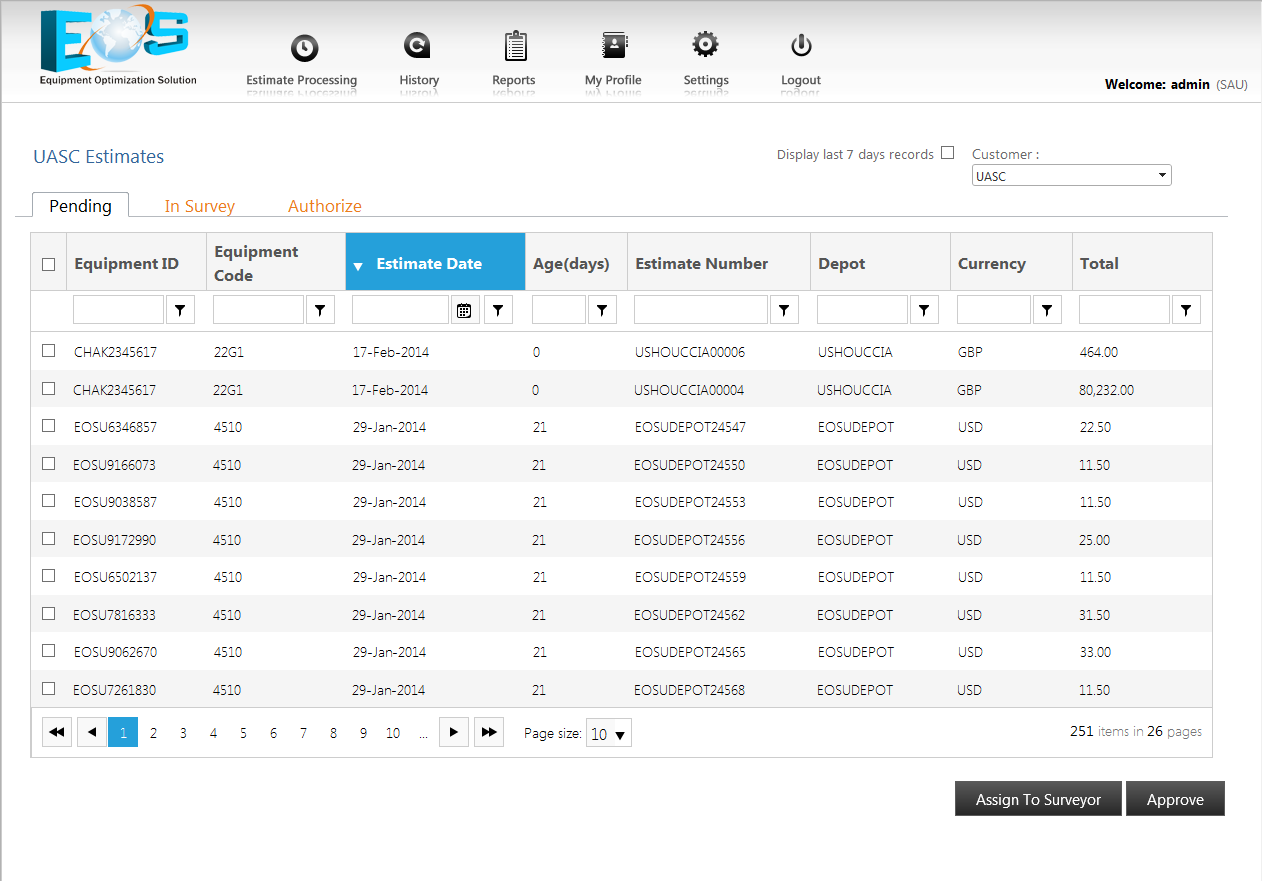Click the Assign To Surveyor button

pyautogui.click(x=1038, y=798)
